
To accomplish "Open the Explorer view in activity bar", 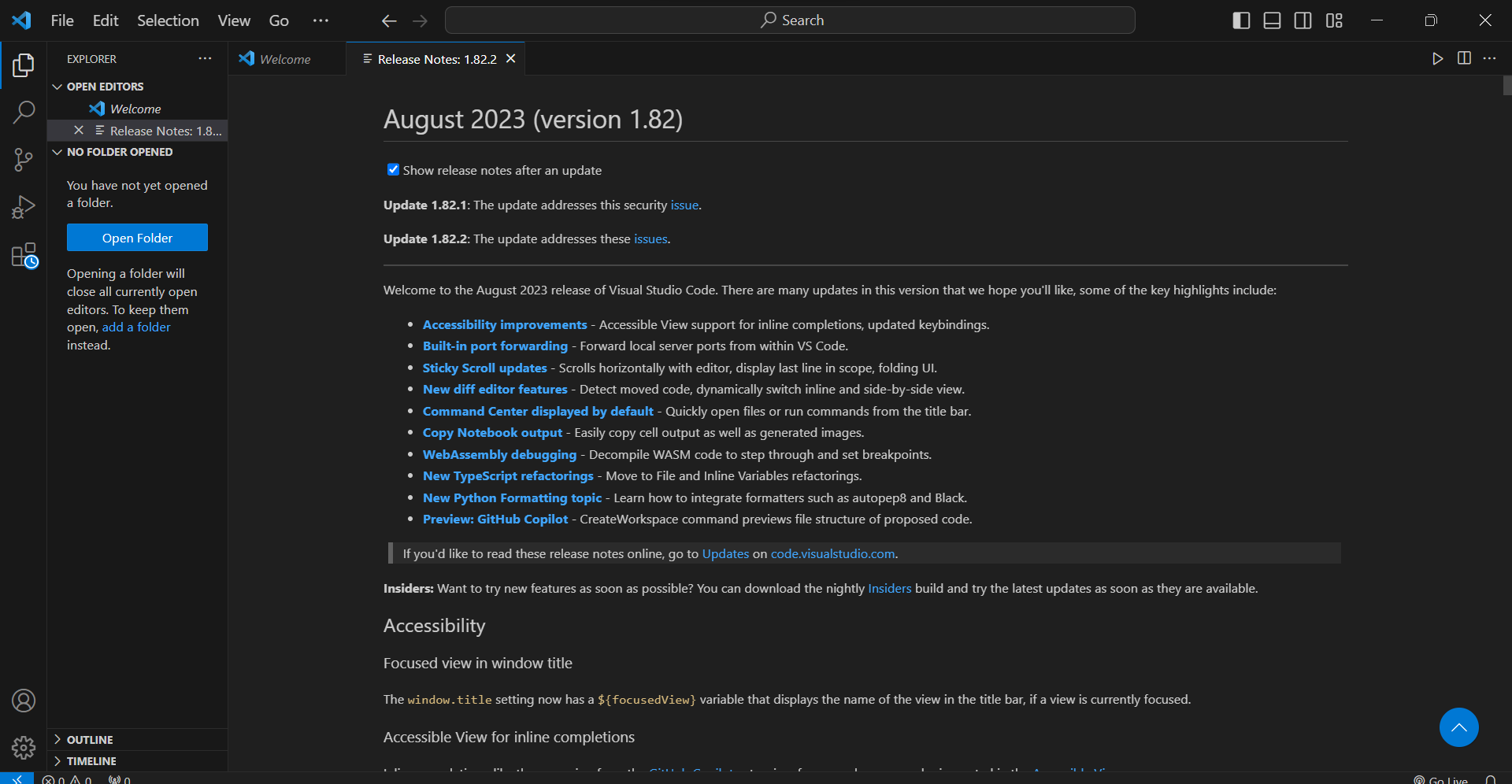I will (x=24, y=65).
